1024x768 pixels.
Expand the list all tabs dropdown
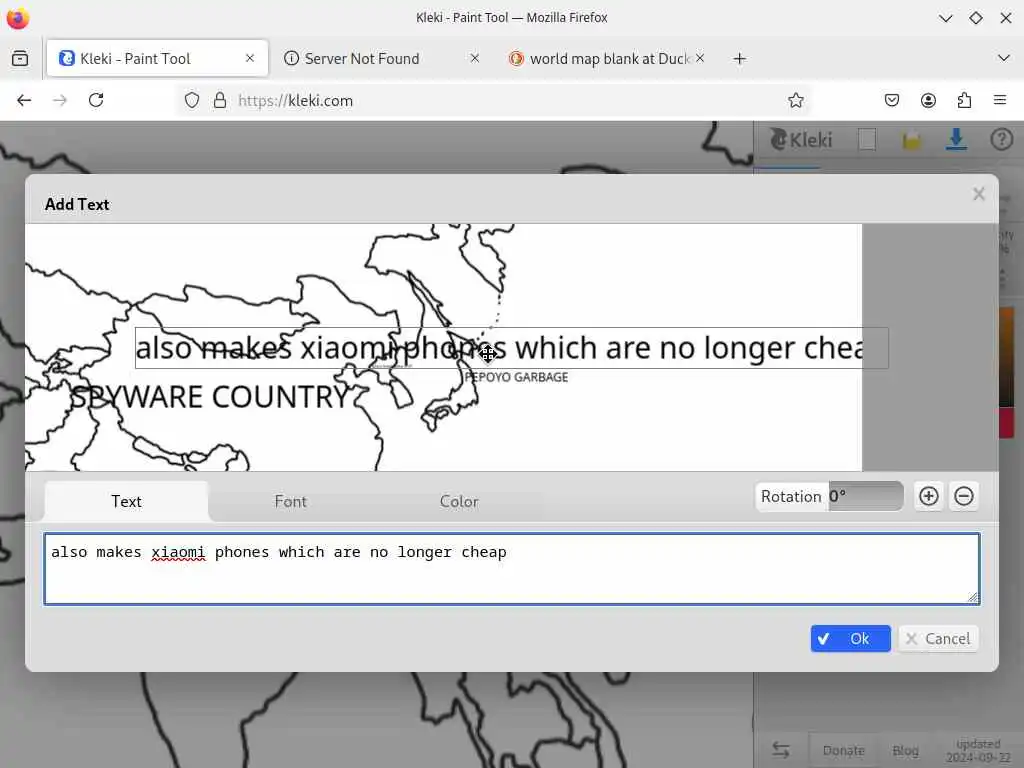(x=1004, y=58)
